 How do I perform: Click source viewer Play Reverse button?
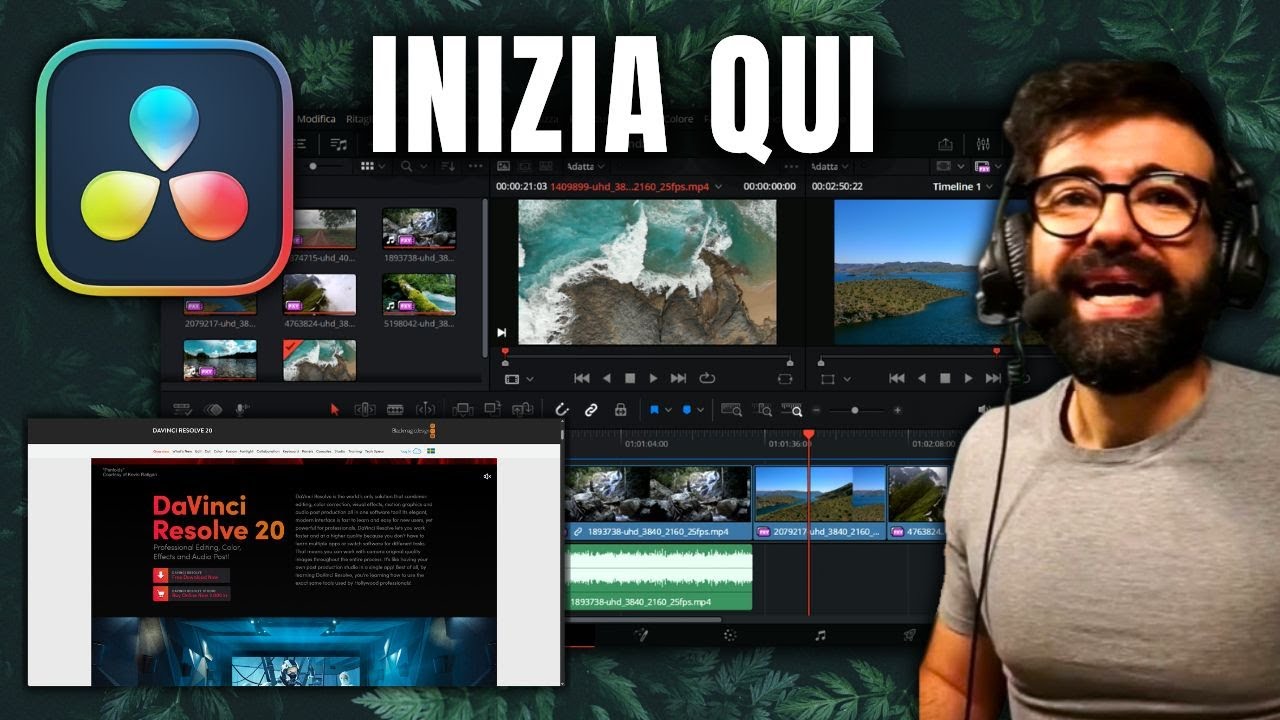tap(606, 378)
